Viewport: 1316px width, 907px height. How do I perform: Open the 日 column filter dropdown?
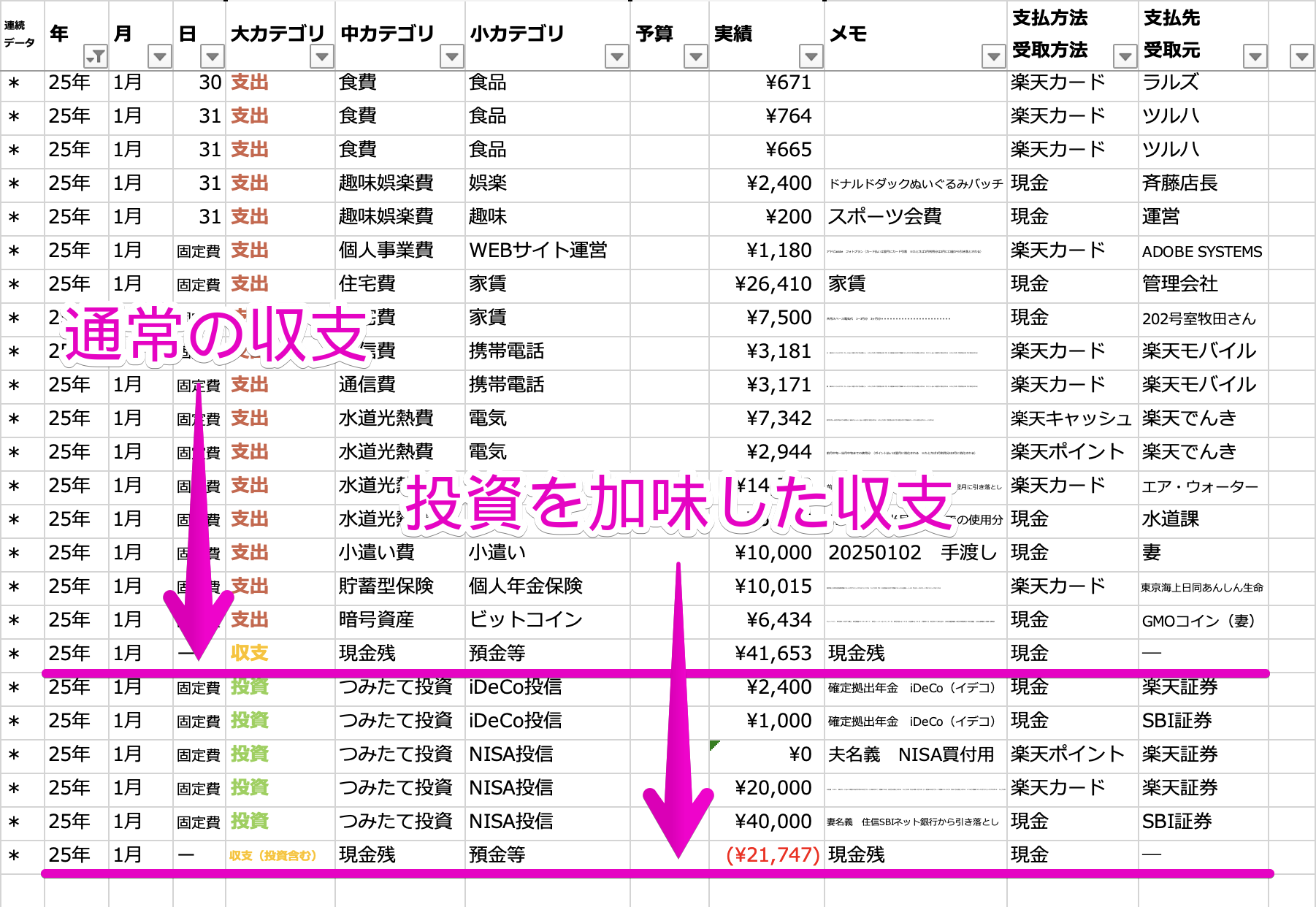pos(212,56)
